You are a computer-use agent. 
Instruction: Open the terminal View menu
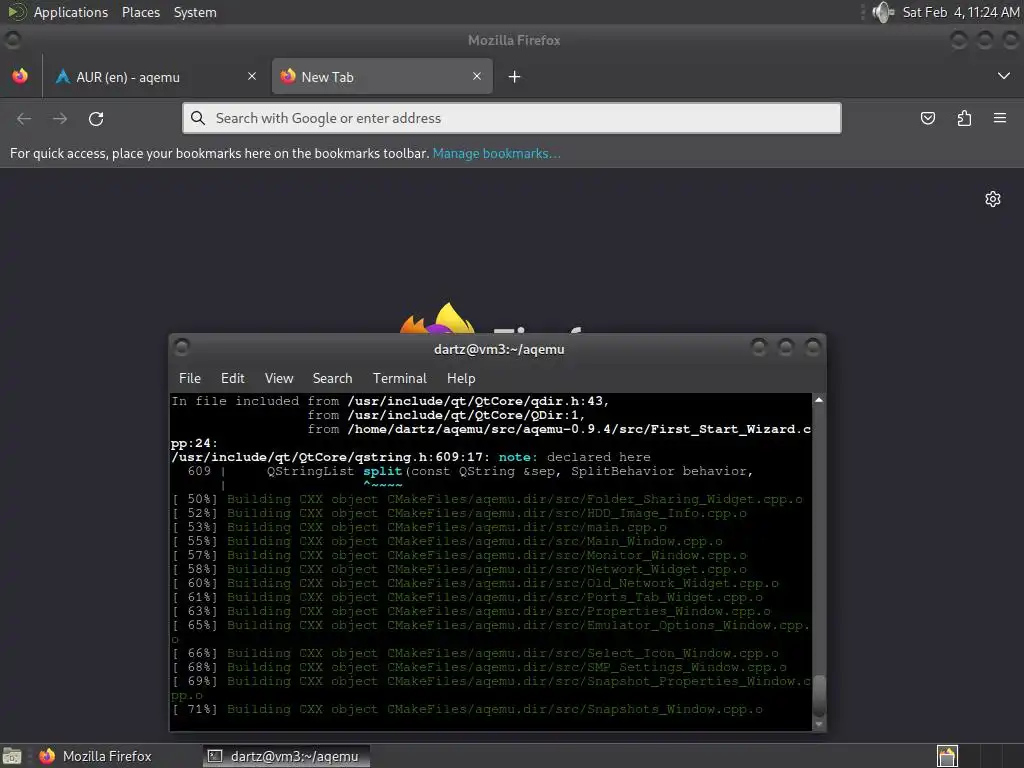pyautogui.click(x=279, y=378)
